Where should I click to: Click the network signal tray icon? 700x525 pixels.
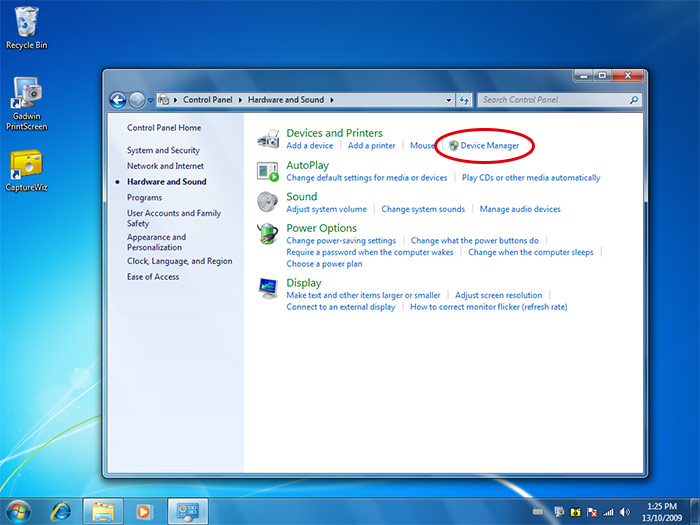coord(608,512)
